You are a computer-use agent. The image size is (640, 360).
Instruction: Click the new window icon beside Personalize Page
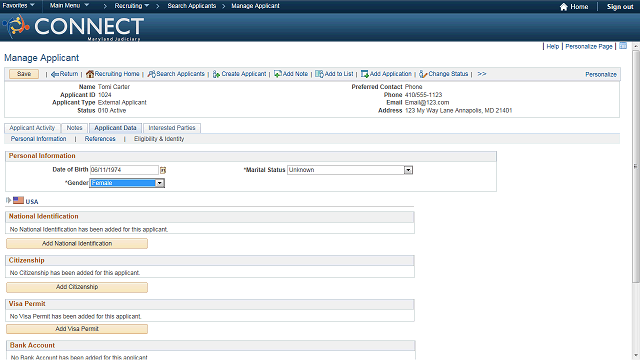[x=623, y=46]
